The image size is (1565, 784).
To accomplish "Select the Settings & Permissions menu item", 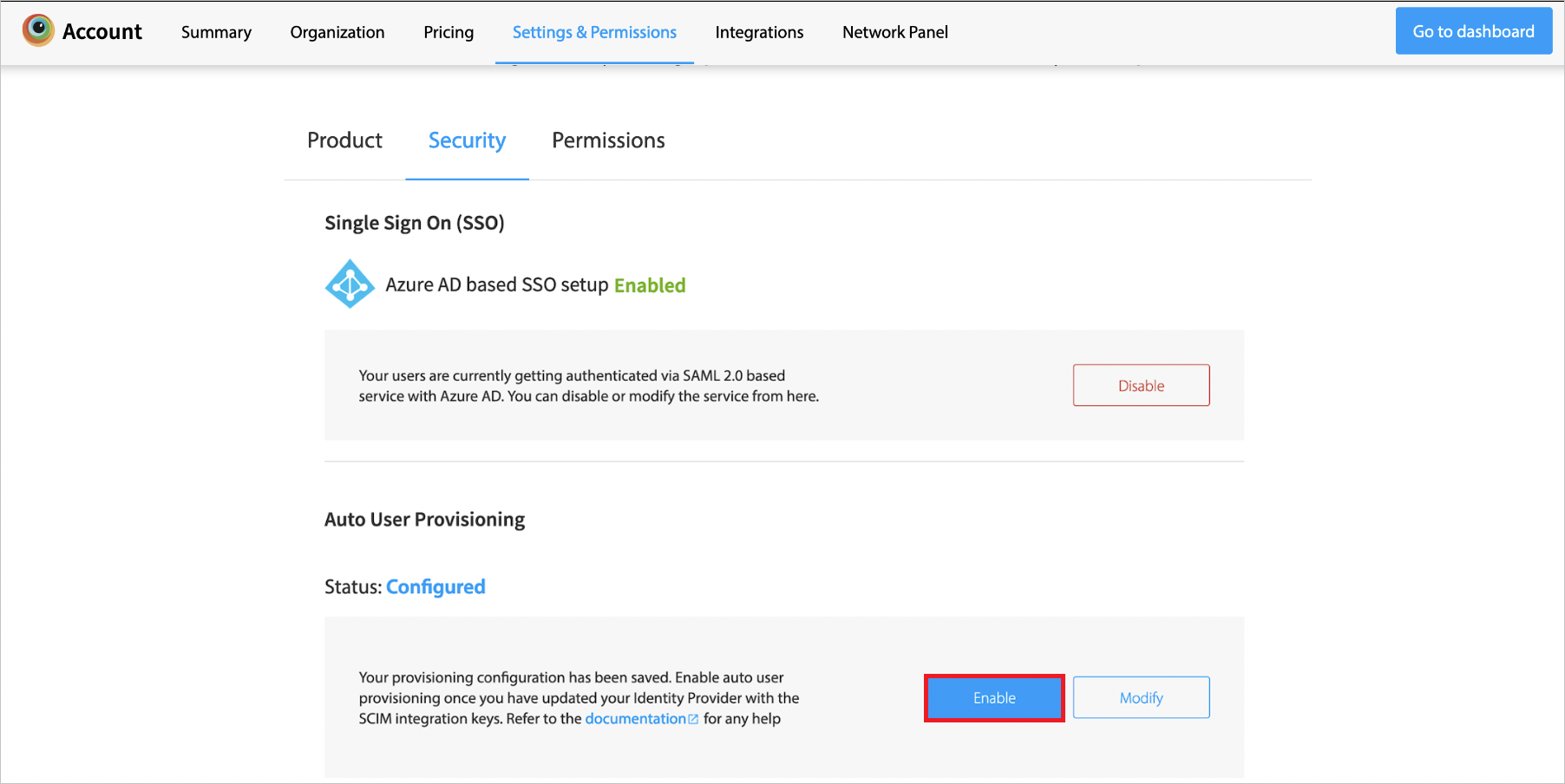I will pyautogui.click(x=594, y=32).
